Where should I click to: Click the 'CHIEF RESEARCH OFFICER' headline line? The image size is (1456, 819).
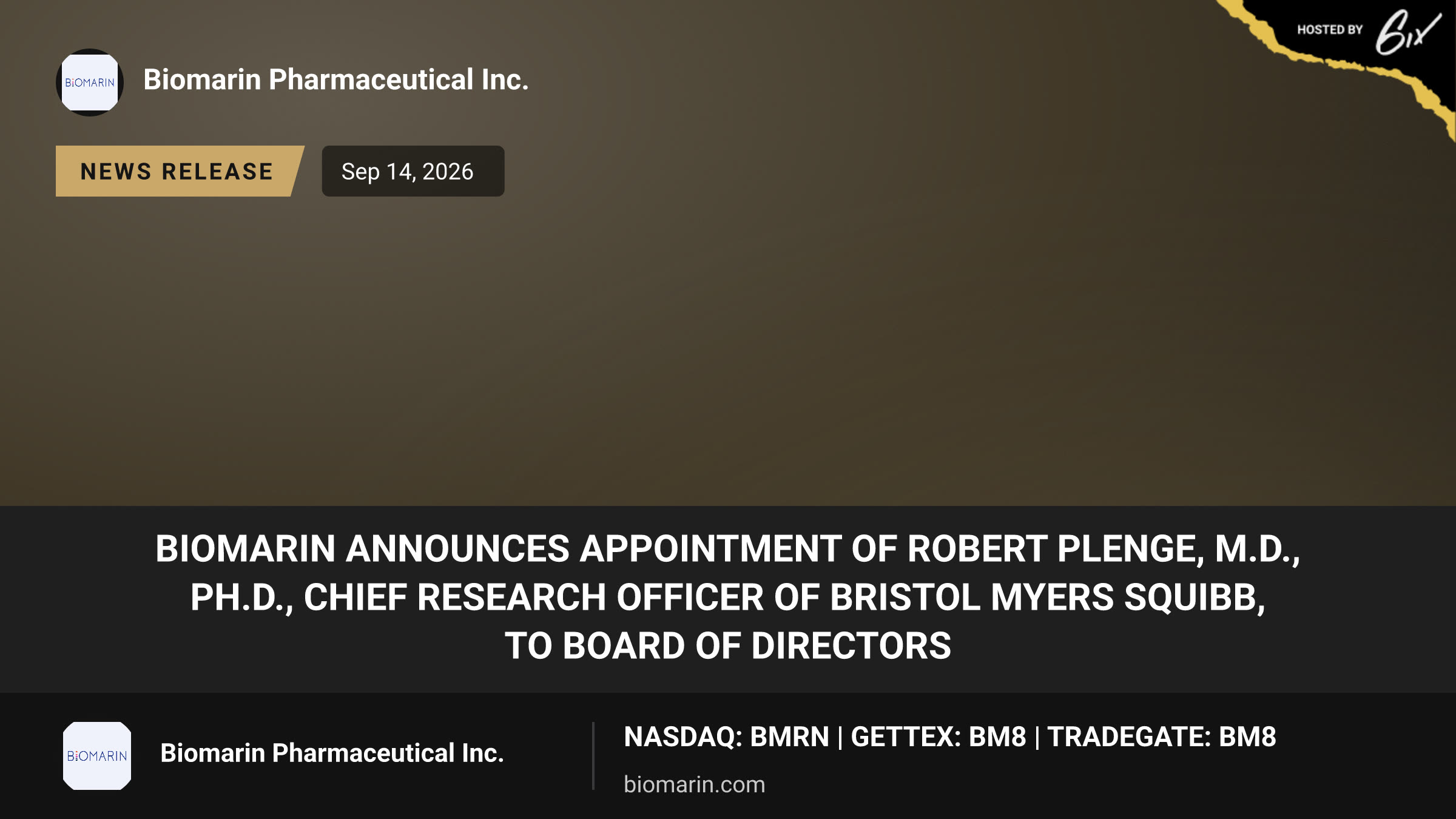tap(728, 597)
